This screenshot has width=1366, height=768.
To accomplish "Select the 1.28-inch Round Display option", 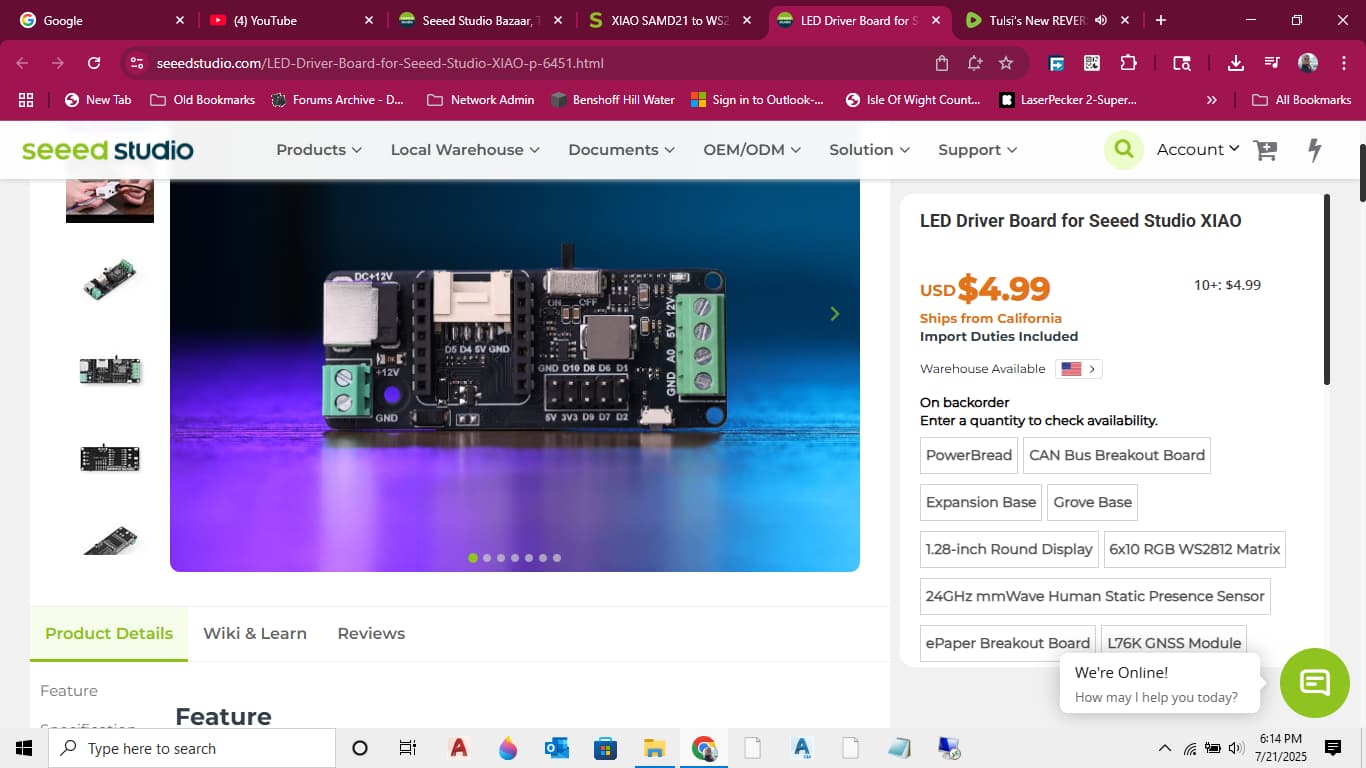I will click(x=1009, y=549).
